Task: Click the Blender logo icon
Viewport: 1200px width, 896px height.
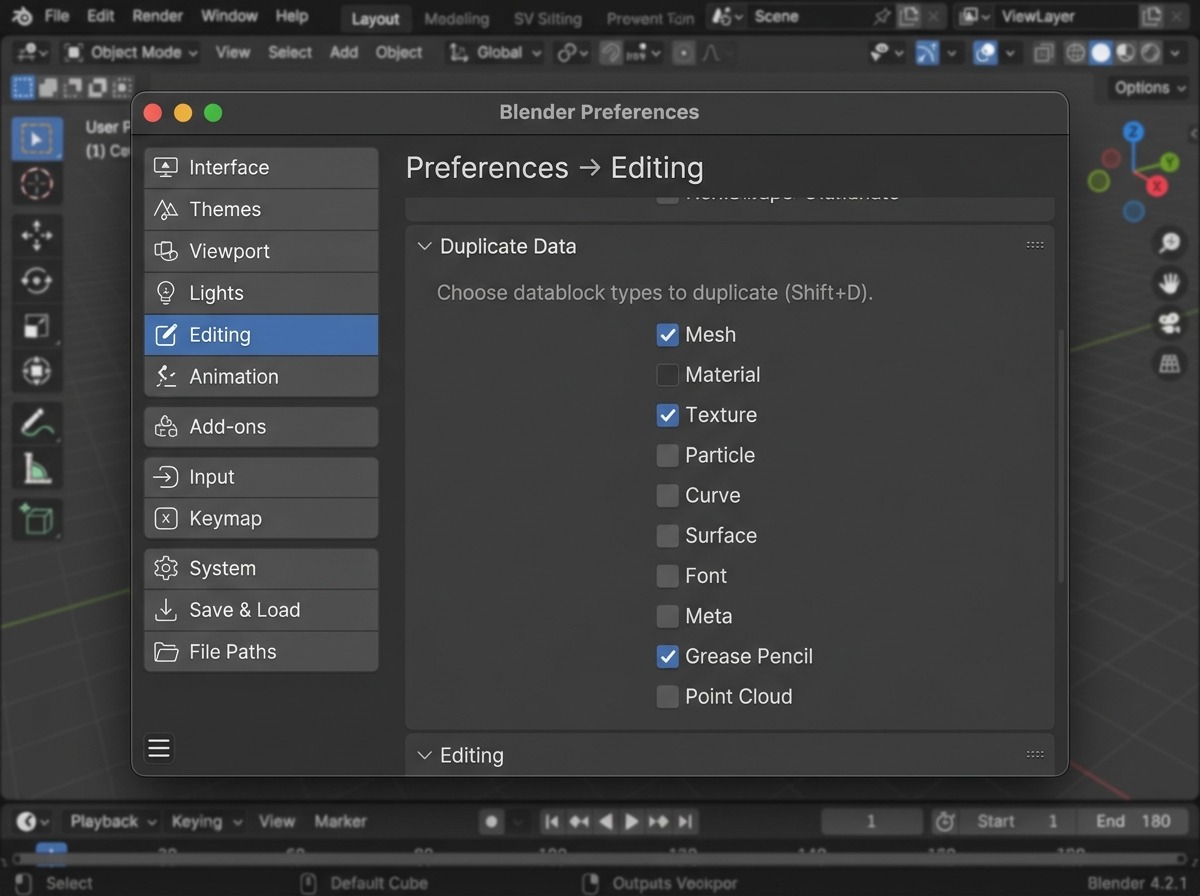Action: (x=22, y=16)
